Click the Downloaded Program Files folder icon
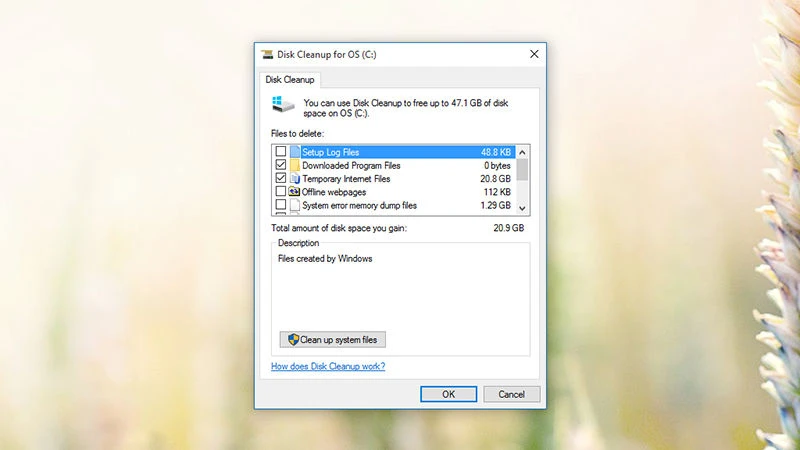This screenshot has width=800, height=450. 295,165
